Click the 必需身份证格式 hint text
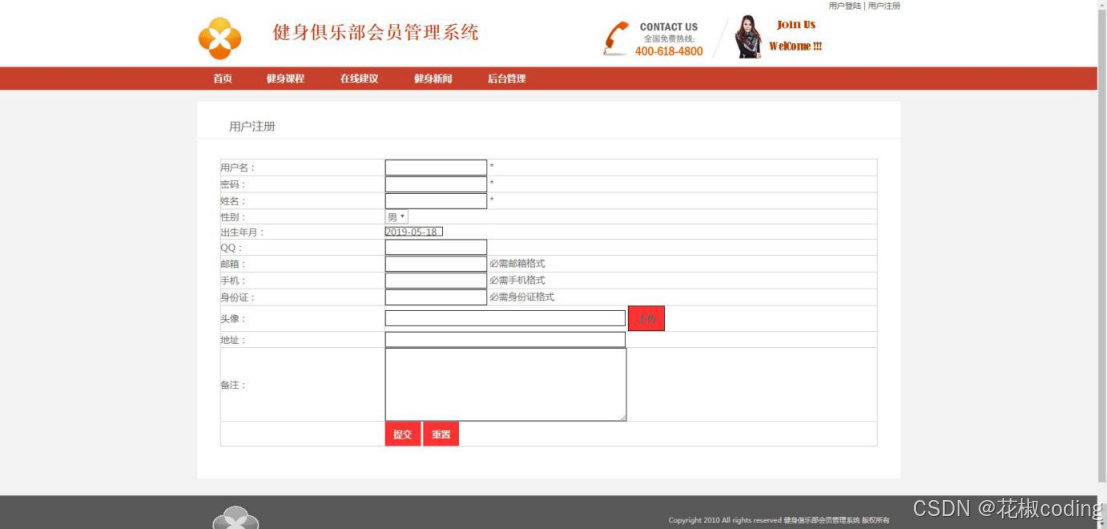1107x529 pixels. click(522, 297)
